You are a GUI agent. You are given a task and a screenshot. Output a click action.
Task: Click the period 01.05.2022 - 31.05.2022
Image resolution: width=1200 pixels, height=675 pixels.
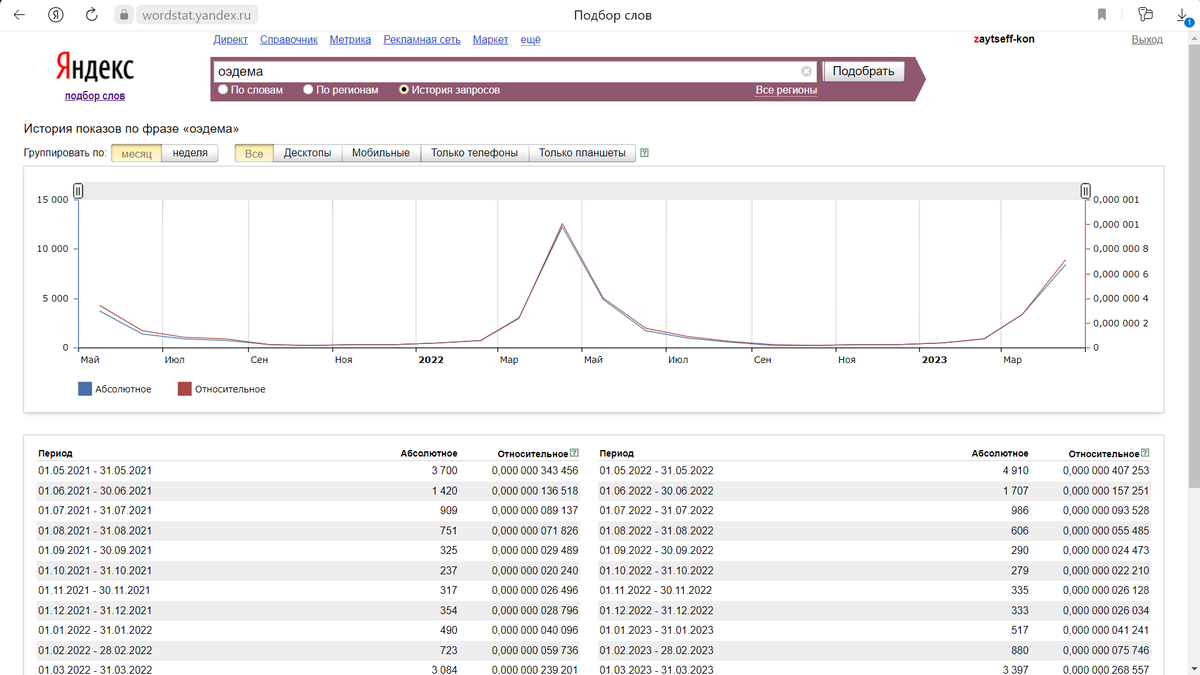click(657, 470)
